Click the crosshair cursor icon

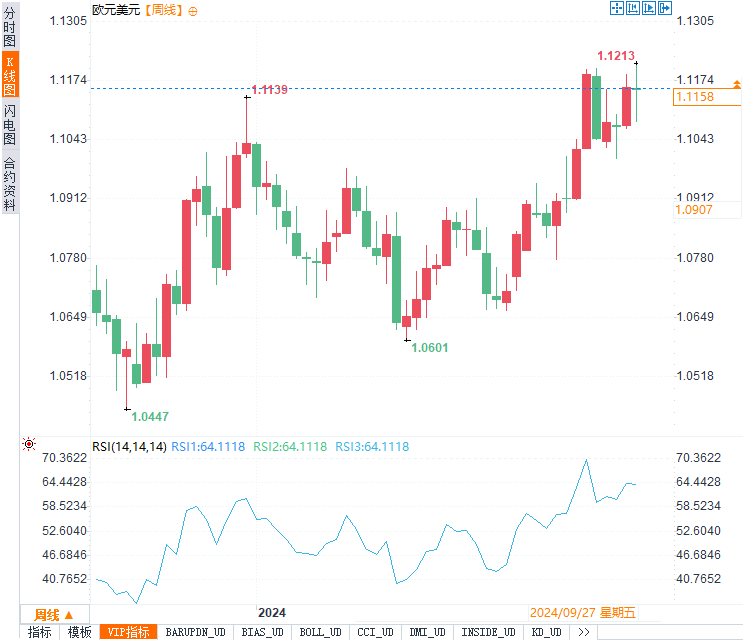tap(617, 8)
